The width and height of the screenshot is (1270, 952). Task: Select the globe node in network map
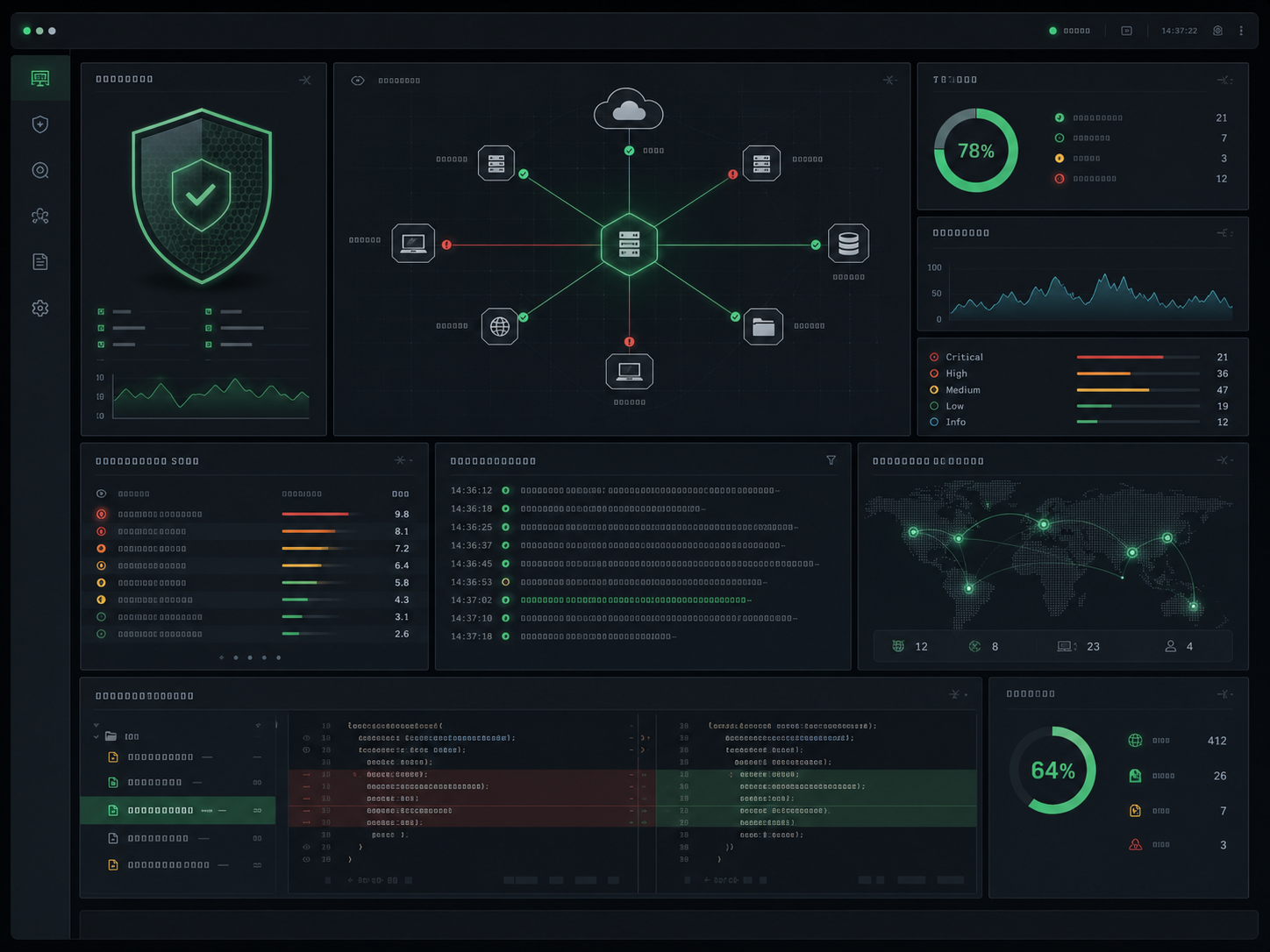[x=500, y=326]
